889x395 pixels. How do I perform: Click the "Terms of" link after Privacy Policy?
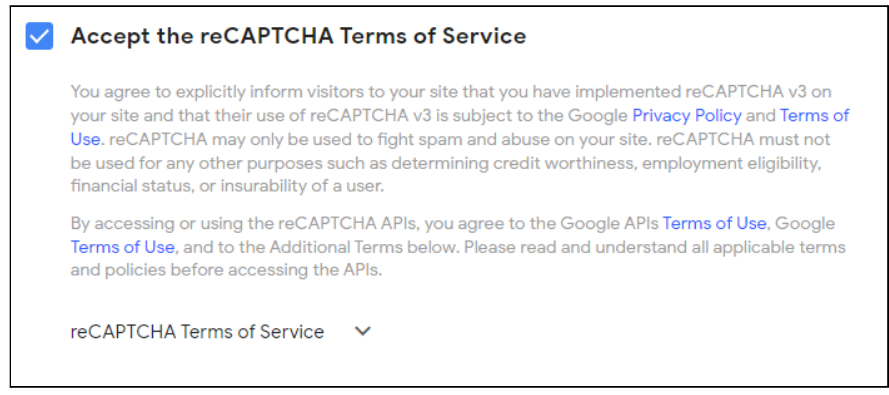(814, 116)
